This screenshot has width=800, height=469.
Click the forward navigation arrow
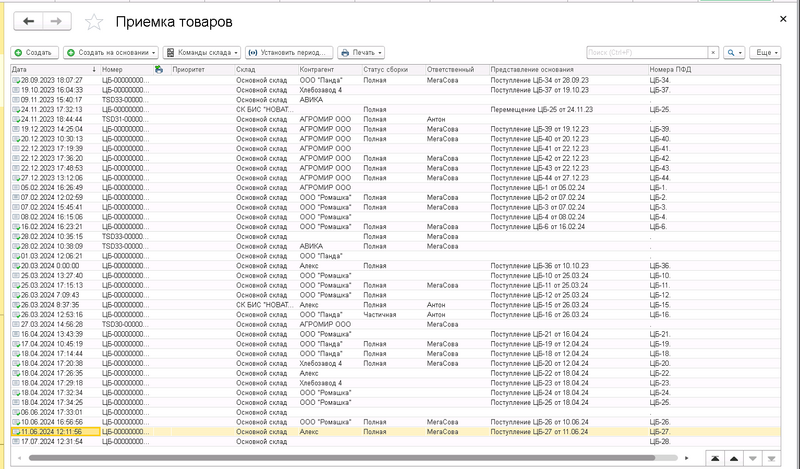coord(57,21)
